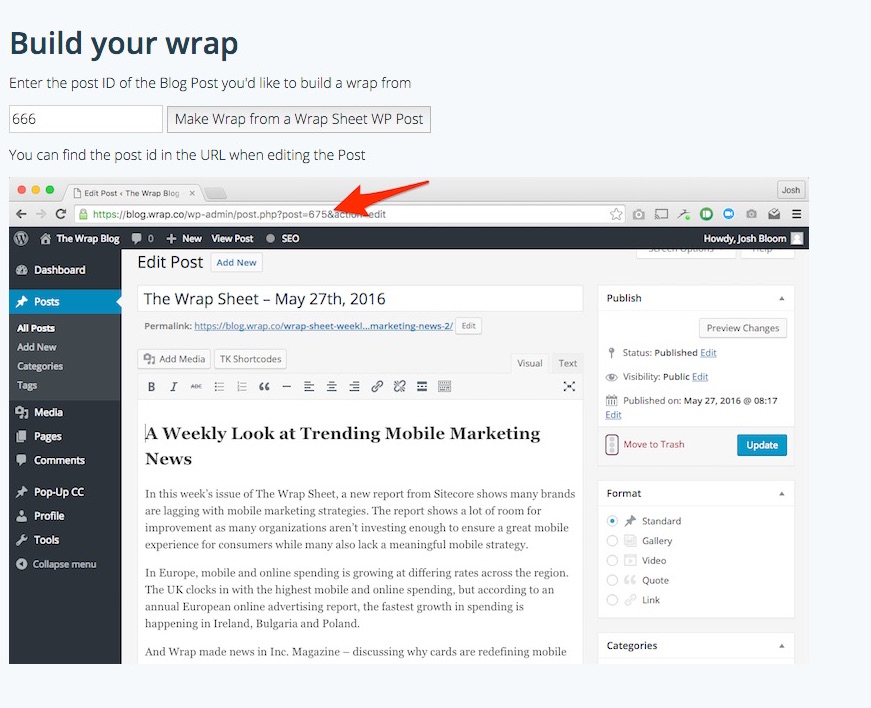Click the WordPress logo in the admin bar

(x=21, y=238)
